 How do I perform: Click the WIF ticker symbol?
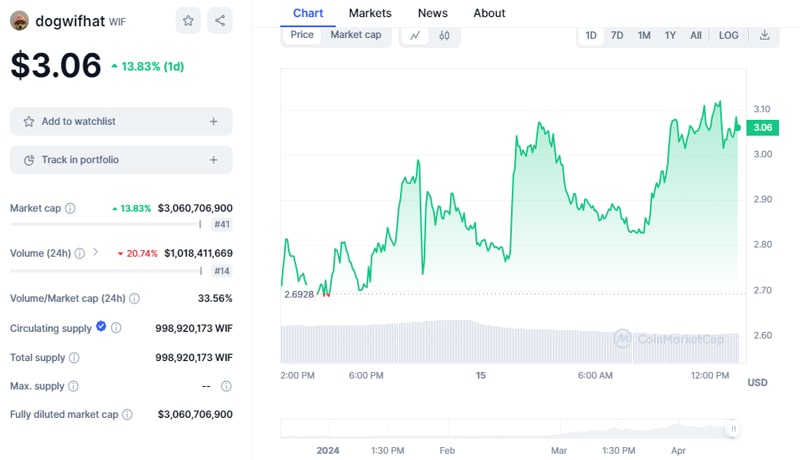click(117, 22)
